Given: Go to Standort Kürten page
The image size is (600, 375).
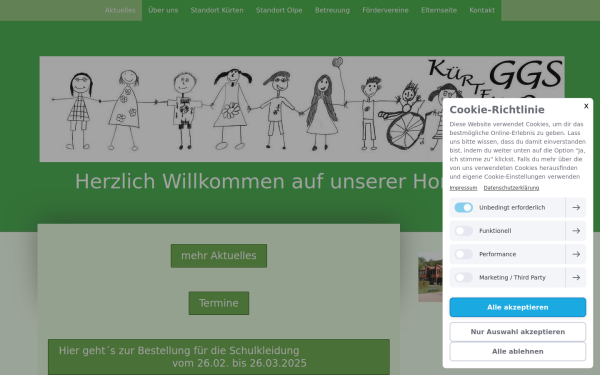Looking at the screenshot, I should click(x=217, y=10).
